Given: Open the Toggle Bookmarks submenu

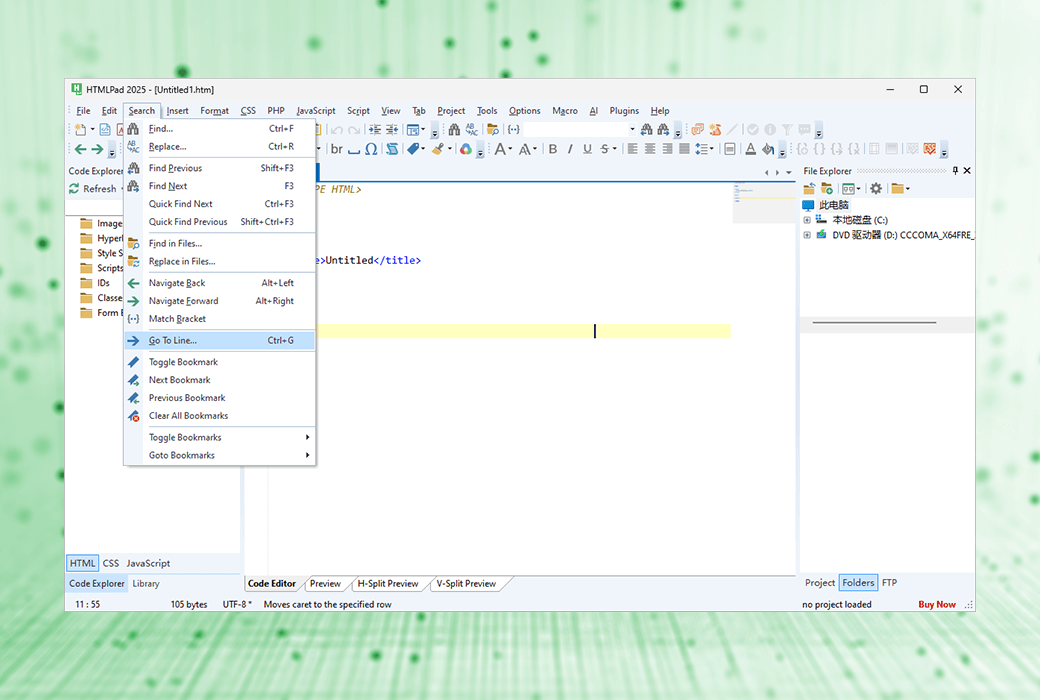Looking at the screenshot, I should (220, 437).
